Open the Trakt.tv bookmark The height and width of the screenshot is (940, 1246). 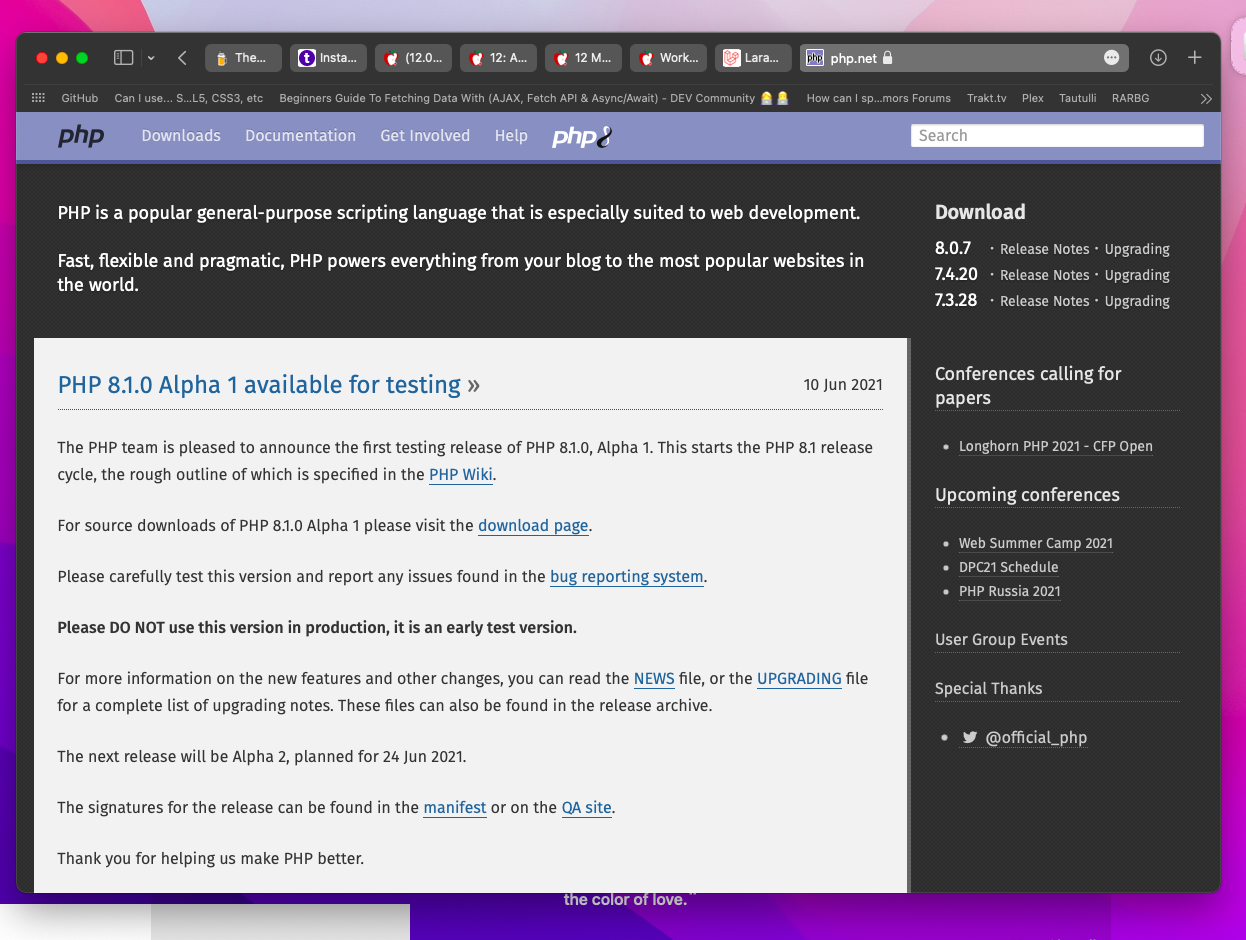(987, 98)
